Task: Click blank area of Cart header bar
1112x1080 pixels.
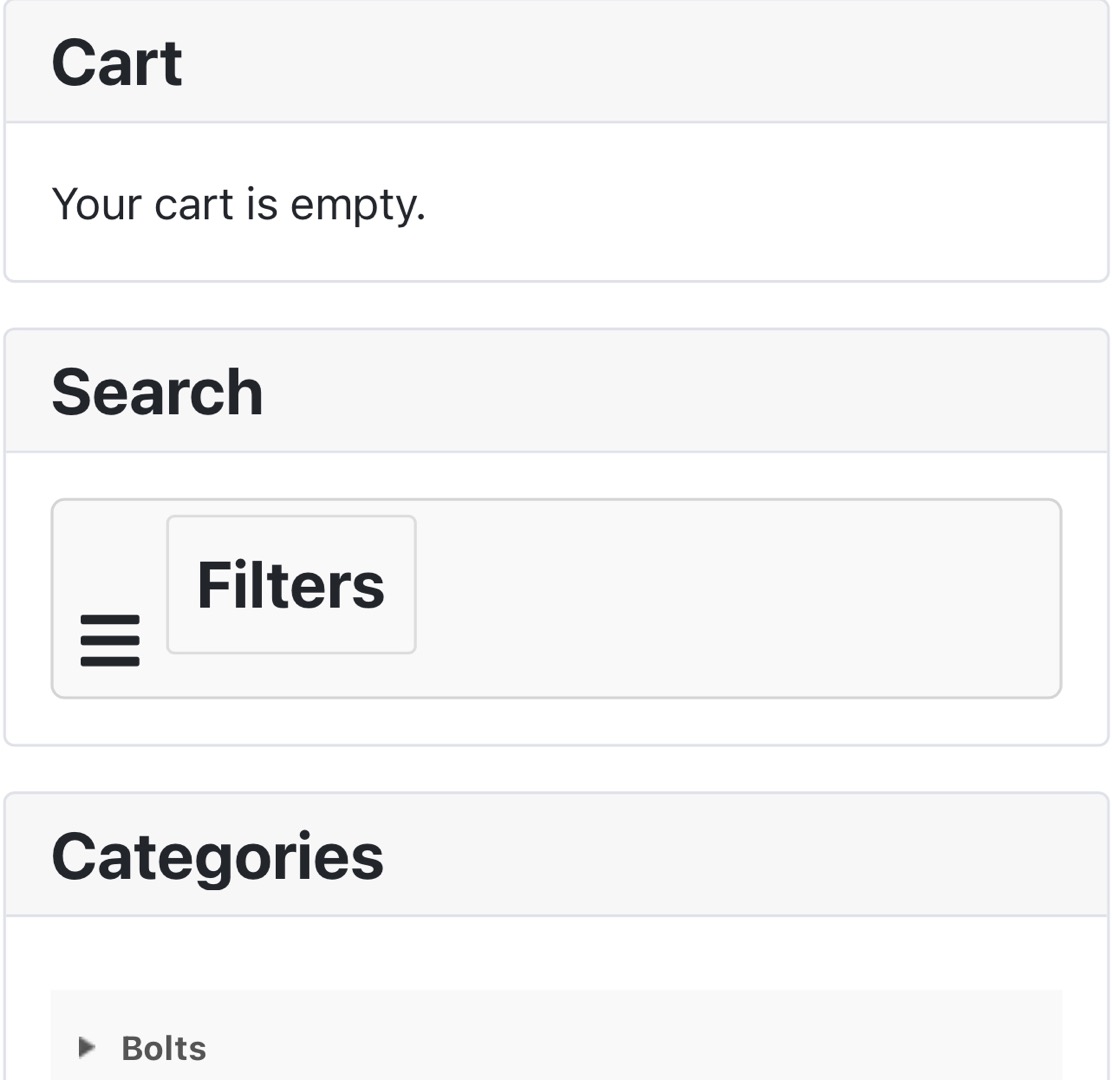Action: [650, 63]
